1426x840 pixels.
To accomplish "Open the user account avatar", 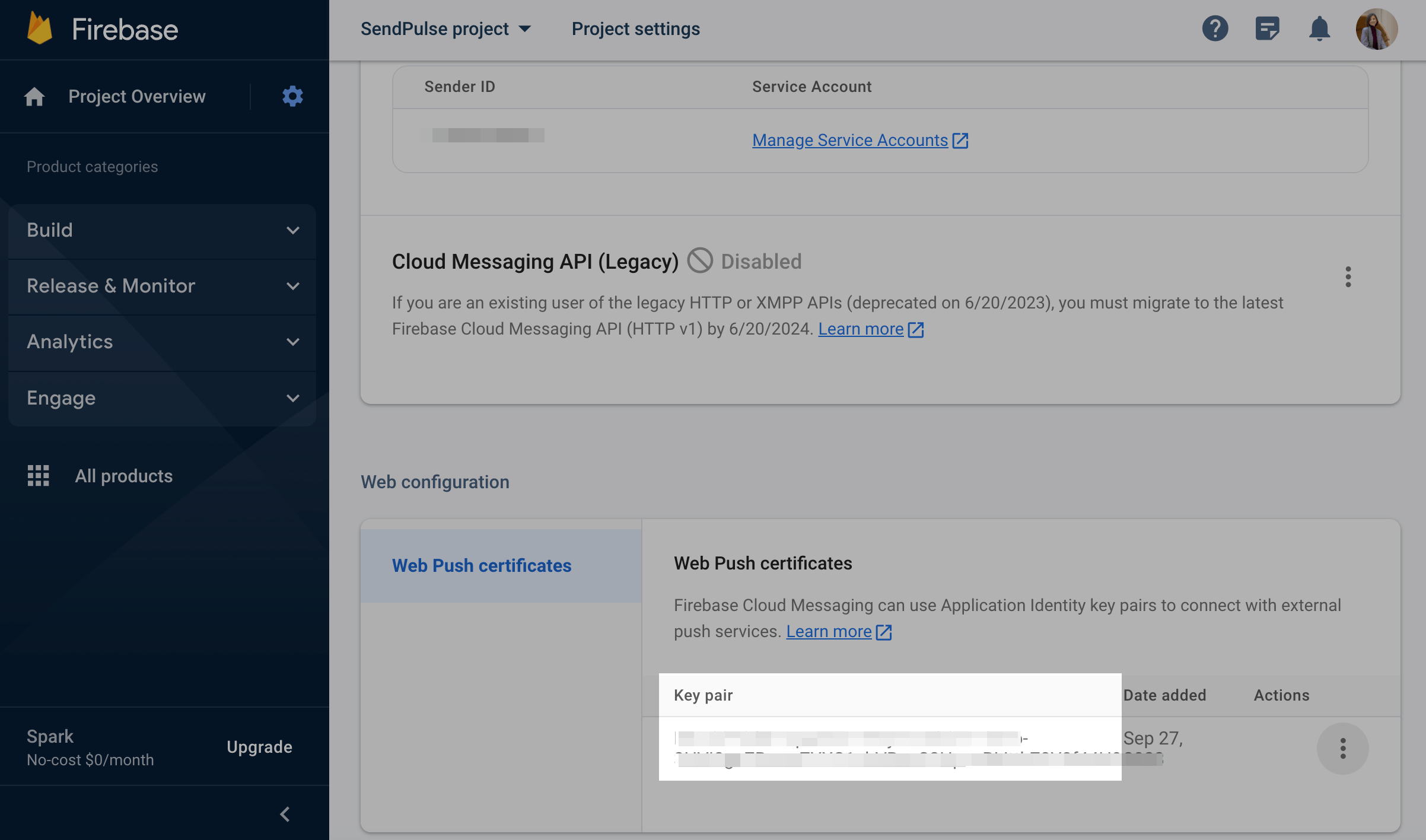I will point(1376,28).
